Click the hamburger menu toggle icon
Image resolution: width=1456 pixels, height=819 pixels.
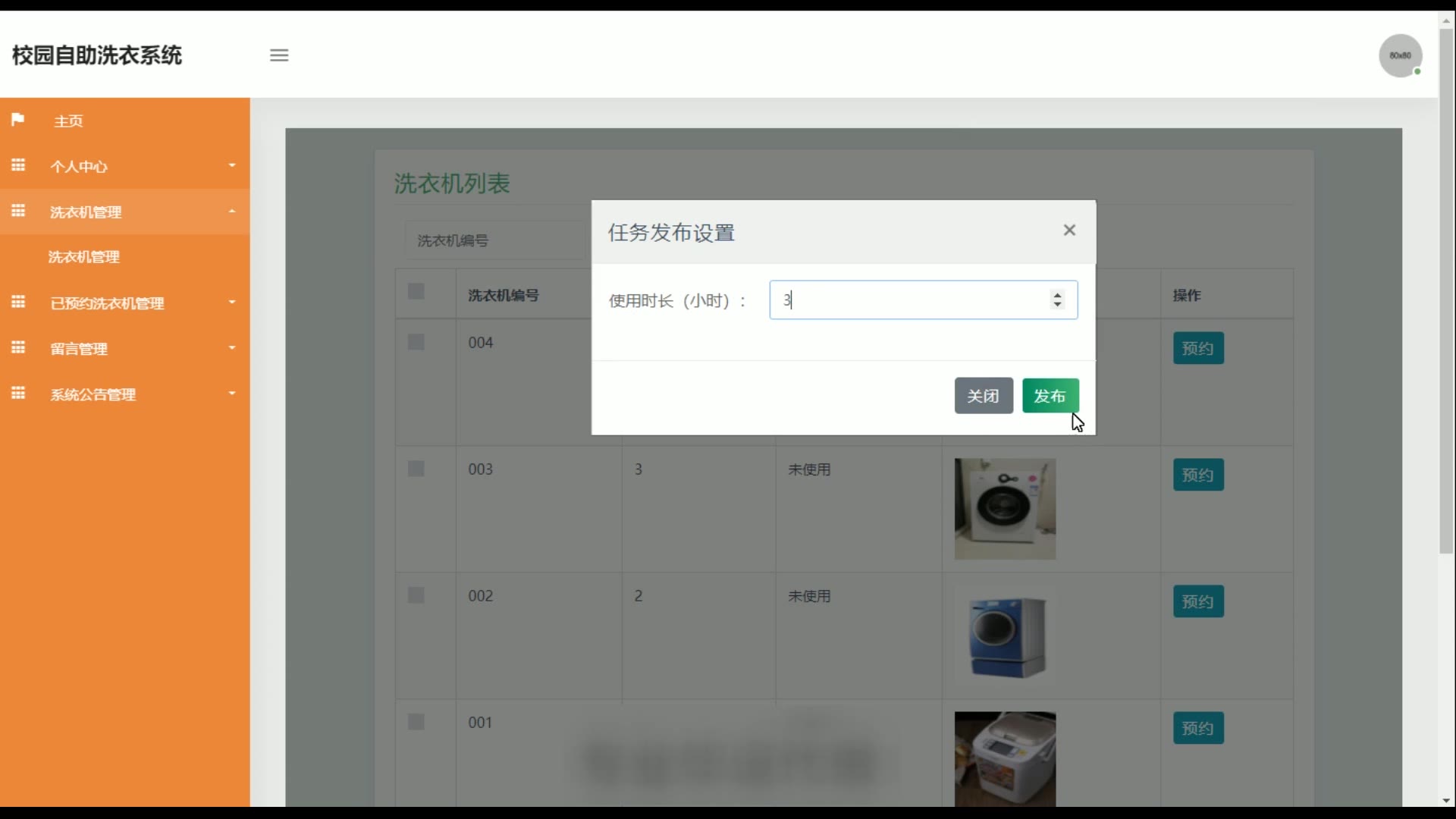coord(279,55)
